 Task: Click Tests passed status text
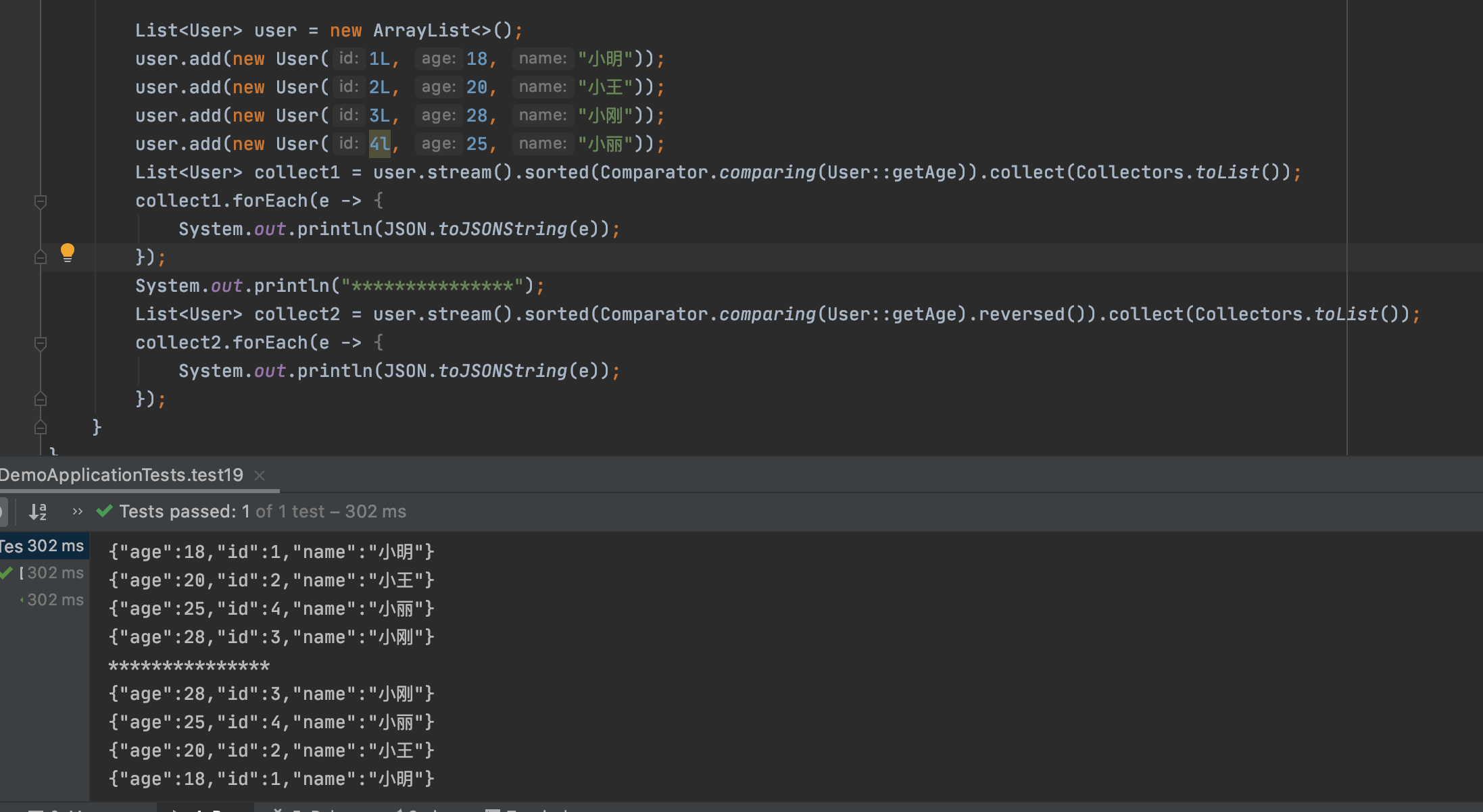click(x=177, y=511)
